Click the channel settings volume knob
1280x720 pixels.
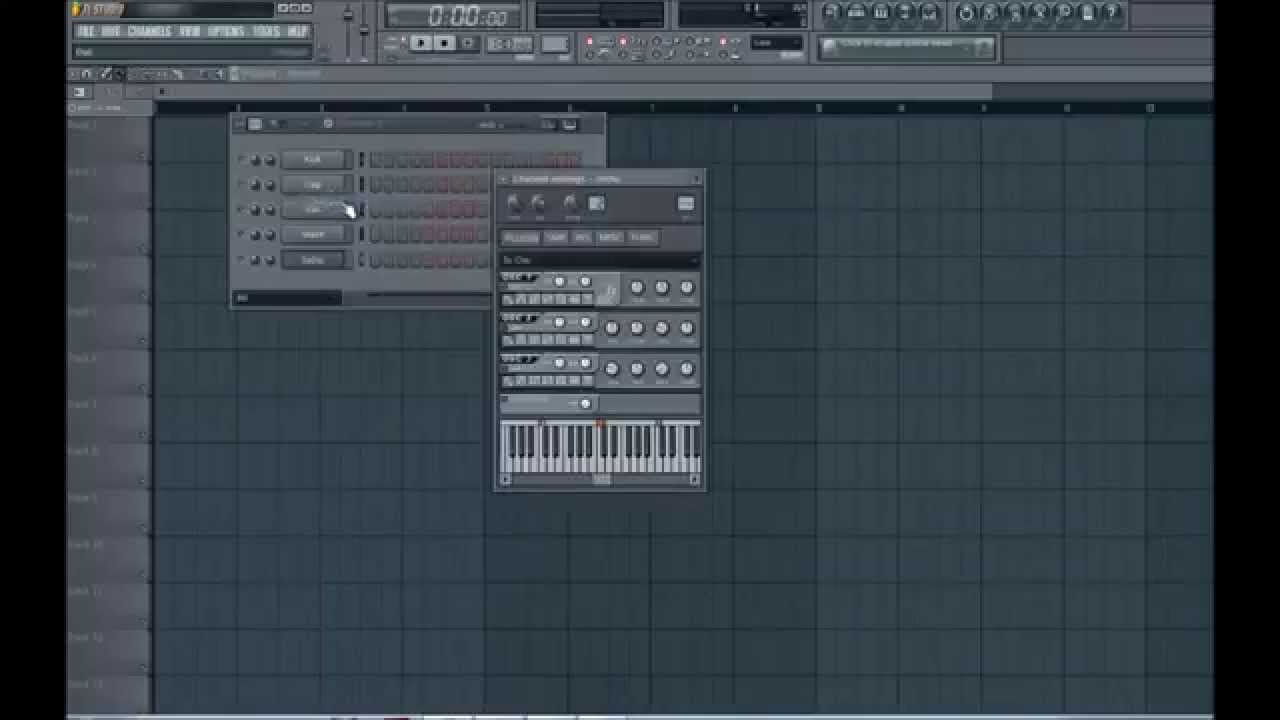click(x=538, y=203)
